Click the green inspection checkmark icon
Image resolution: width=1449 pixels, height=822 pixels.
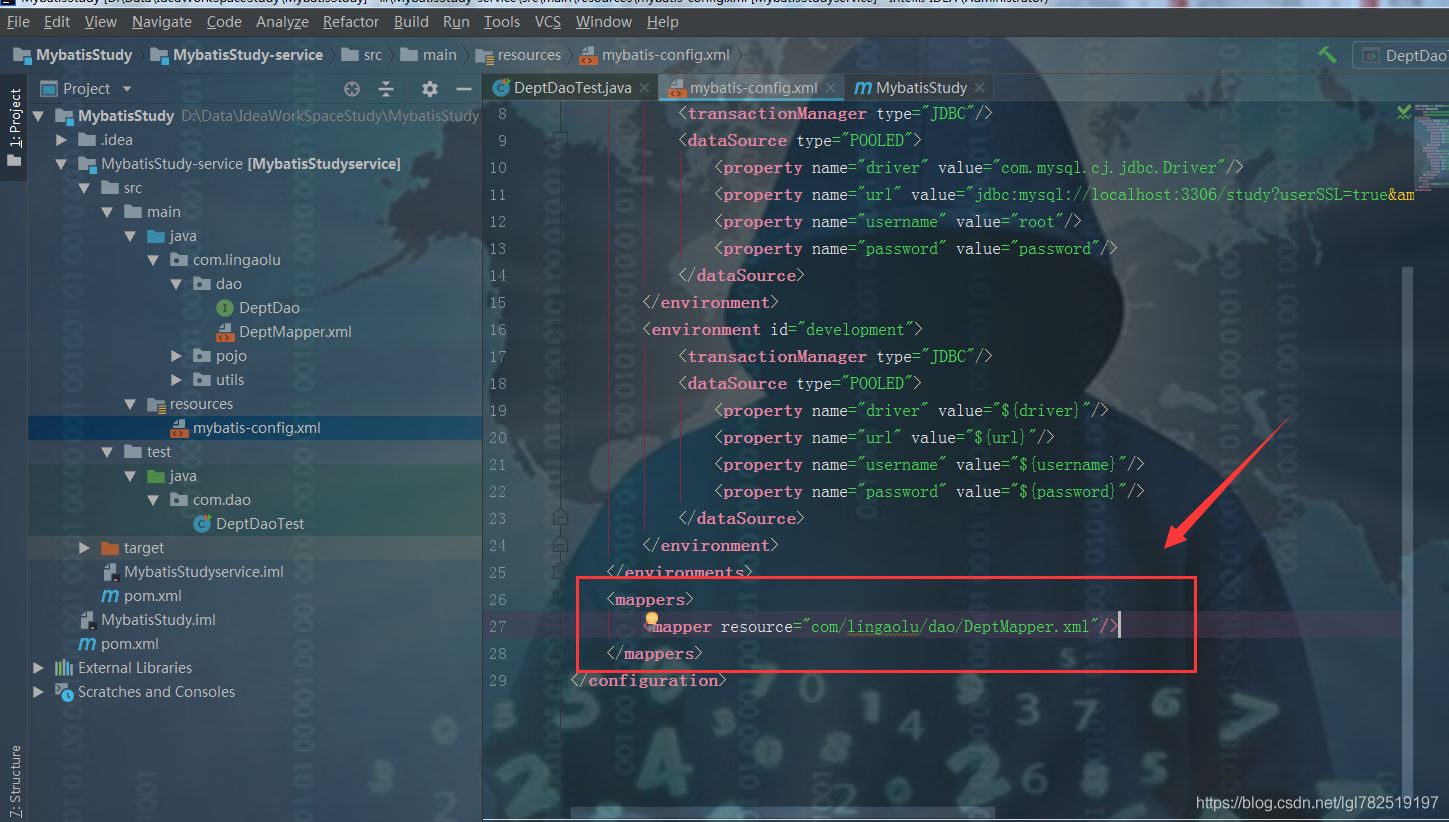click(x=1404, y=112)
